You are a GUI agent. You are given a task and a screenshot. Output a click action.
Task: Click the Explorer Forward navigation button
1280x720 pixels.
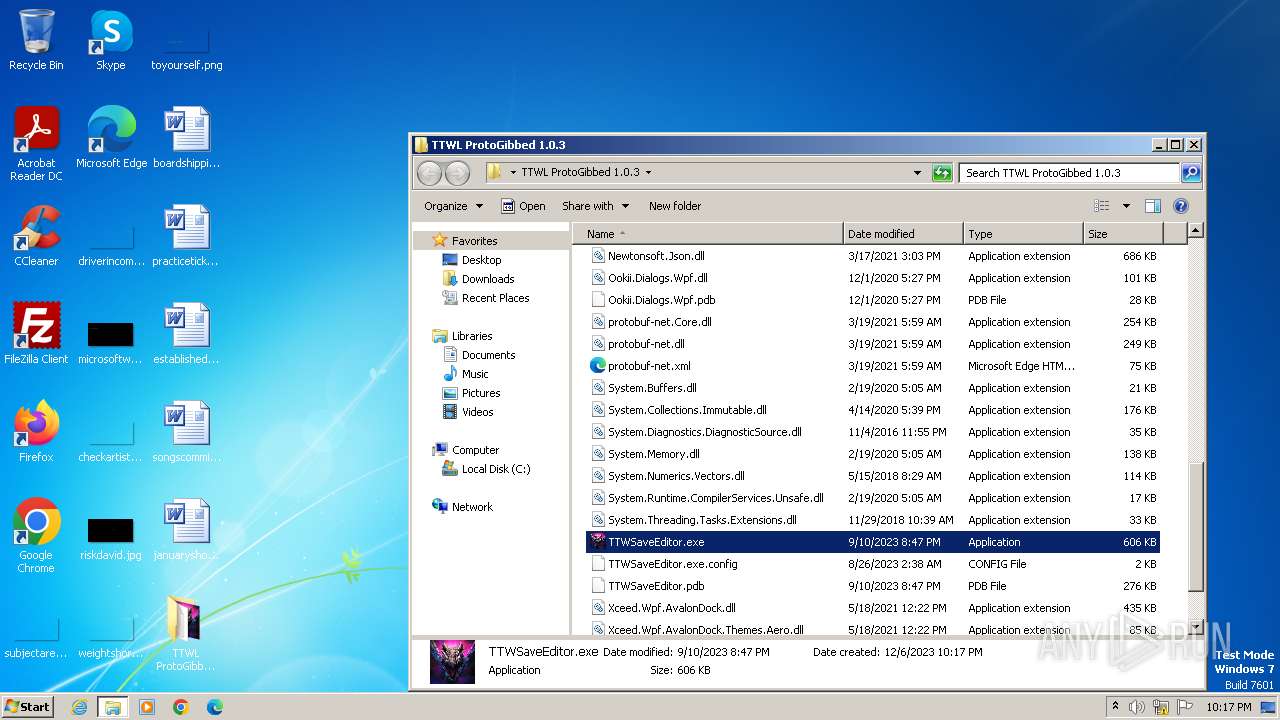(x=457, y=173)
